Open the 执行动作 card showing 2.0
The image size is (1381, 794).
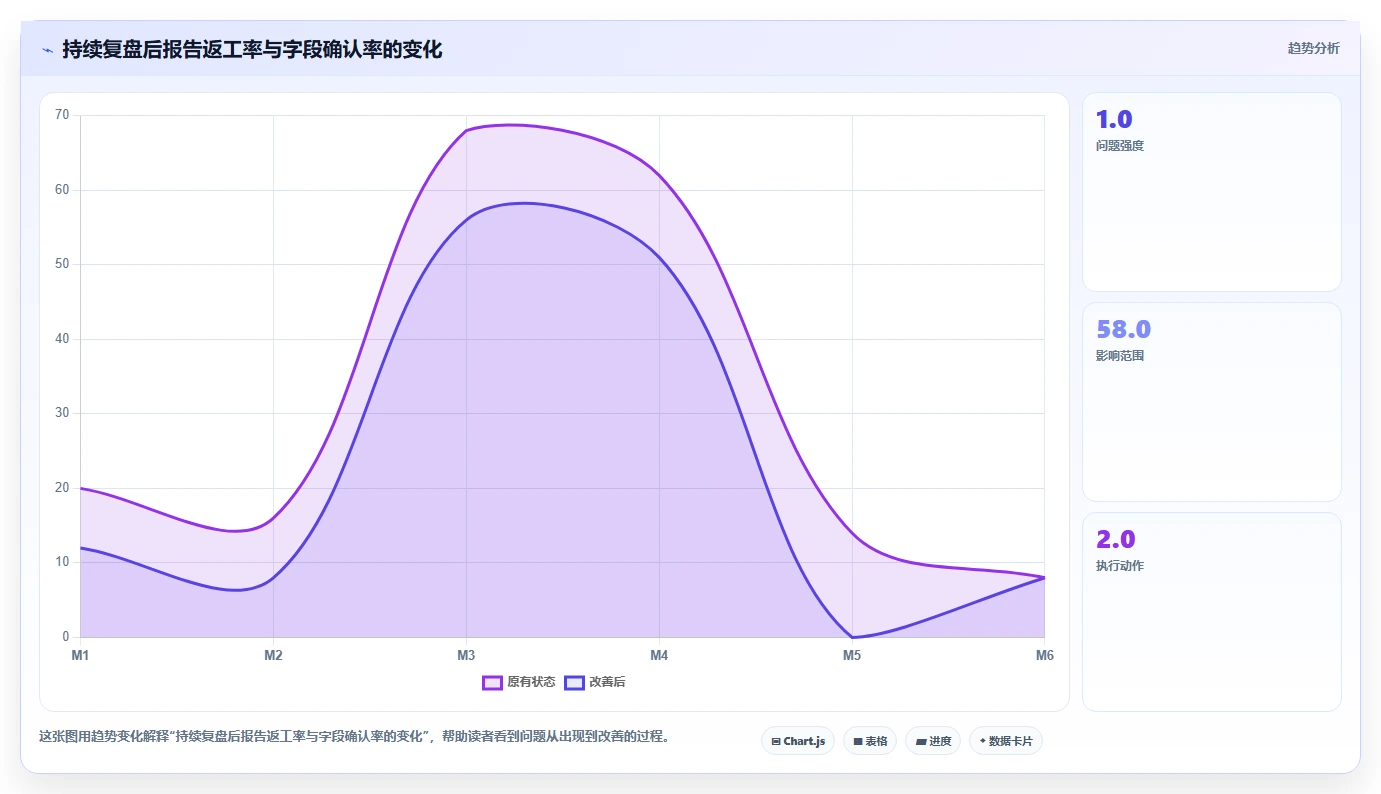coord(1211,612)
